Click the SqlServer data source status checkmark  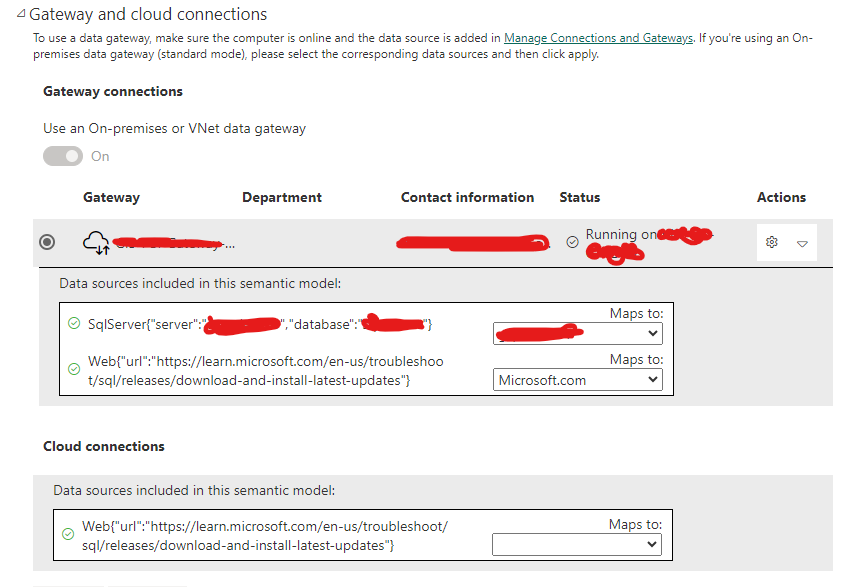pos(74,323)
